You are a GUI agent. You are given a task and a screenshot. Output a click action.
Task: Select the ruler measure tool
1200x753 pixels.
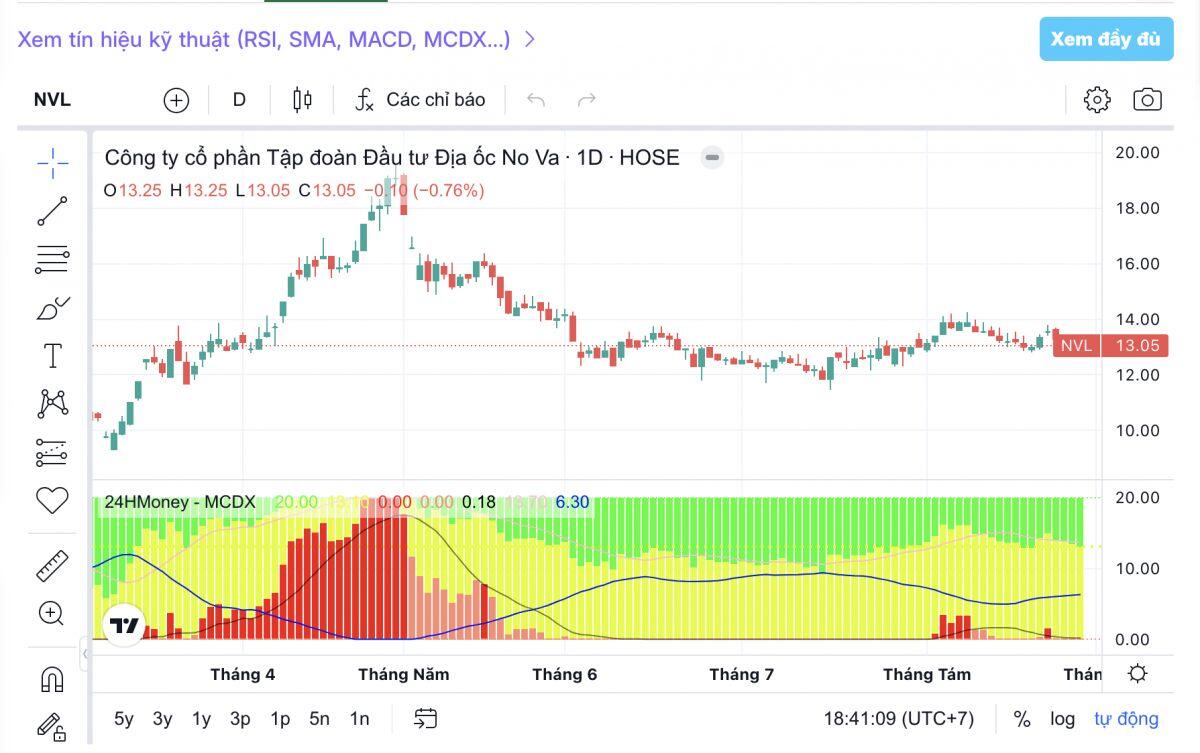click(52, 565)
